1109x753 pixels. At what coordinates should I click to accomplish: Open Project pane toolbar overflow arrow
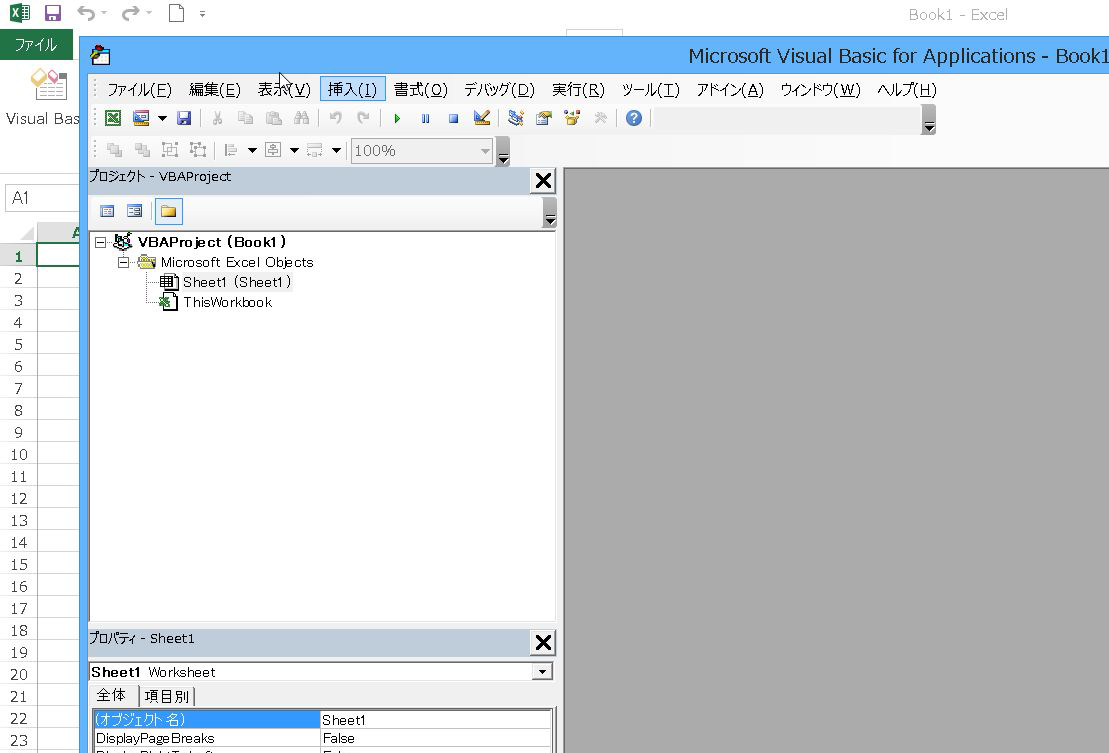(x=550, y=212)
